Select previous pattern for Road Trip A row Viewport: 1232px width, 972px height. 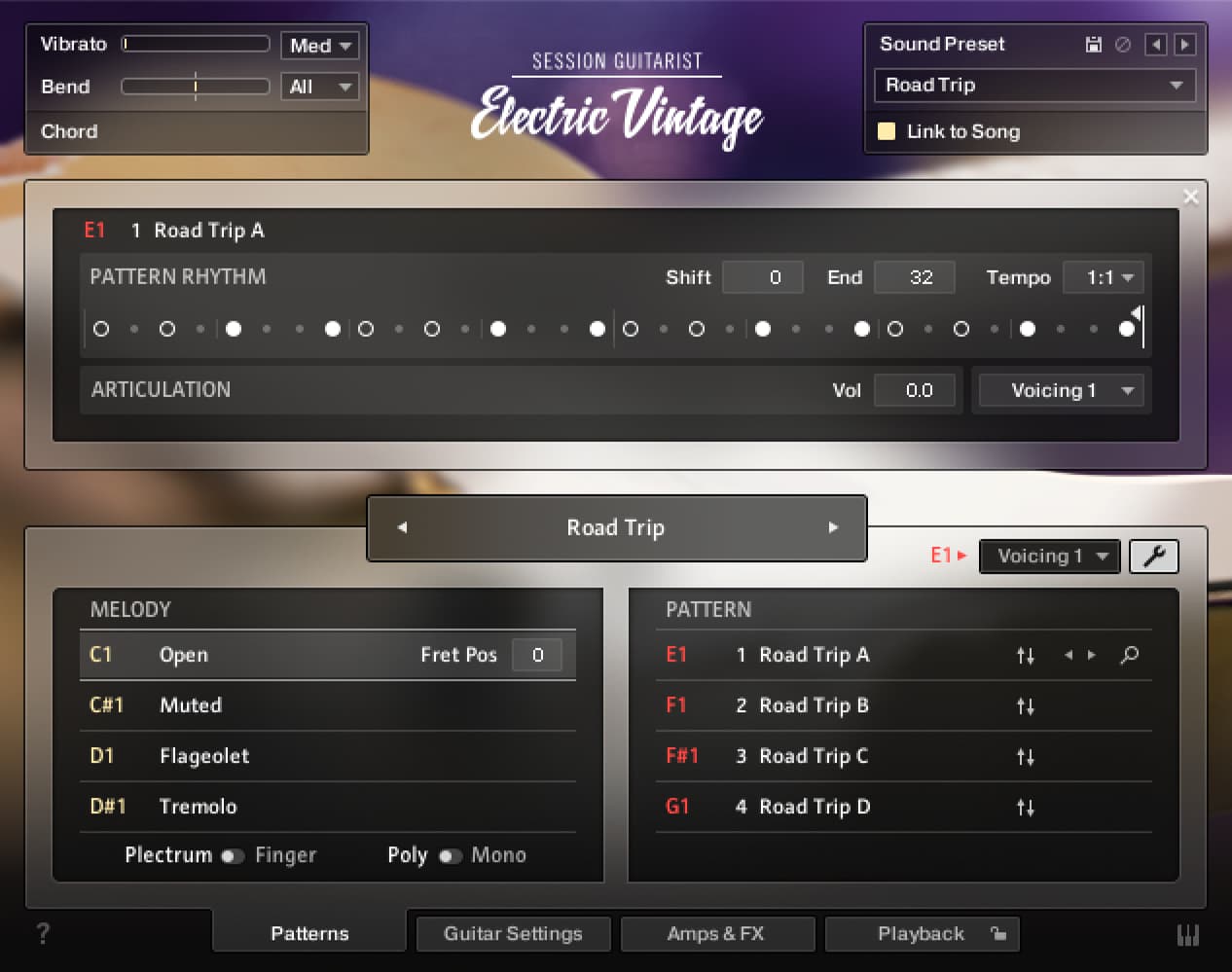[x=1069, y=655]
